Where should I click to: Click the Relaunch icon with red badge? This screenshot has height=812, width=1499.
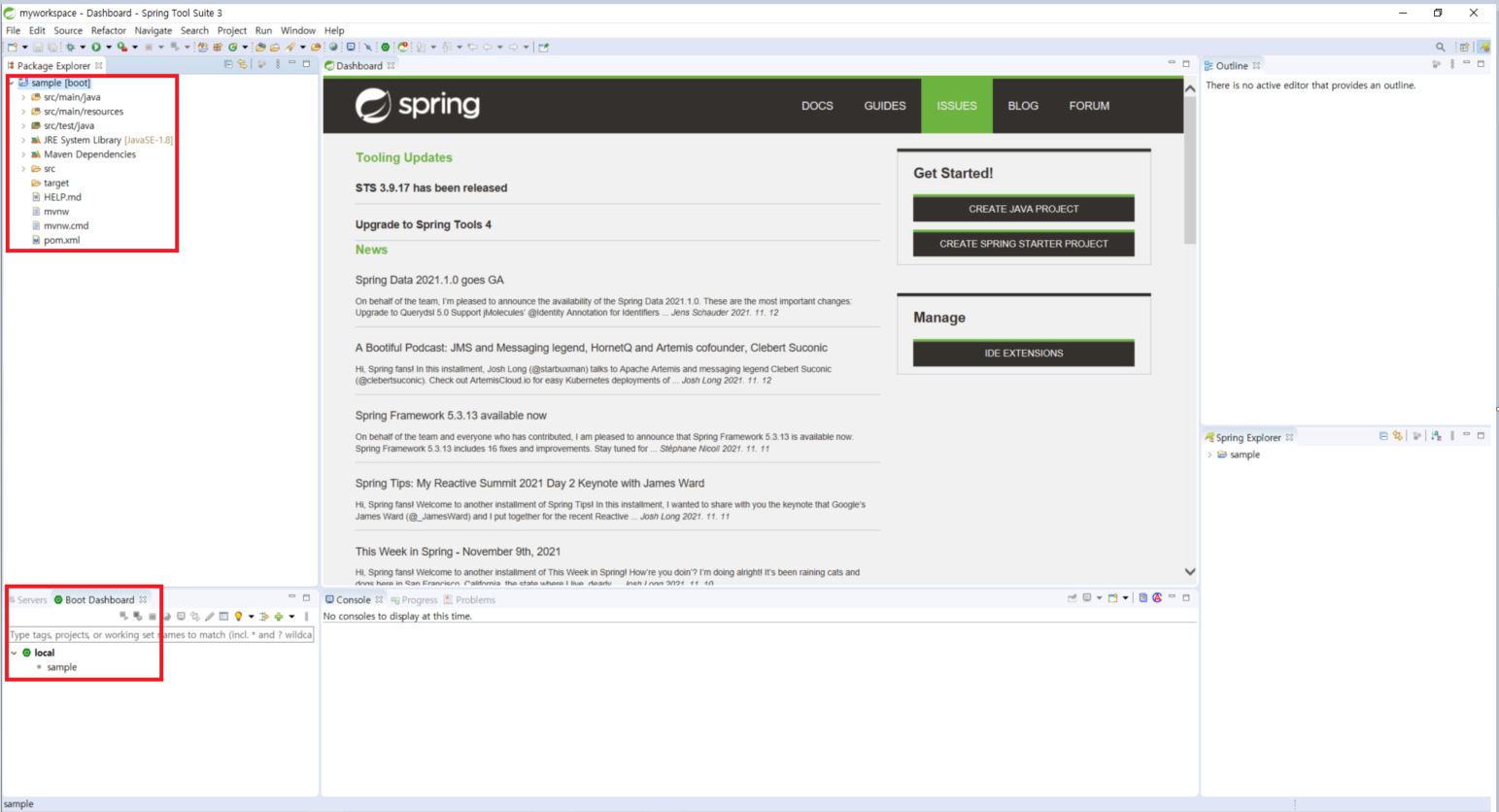coord(403,47)
